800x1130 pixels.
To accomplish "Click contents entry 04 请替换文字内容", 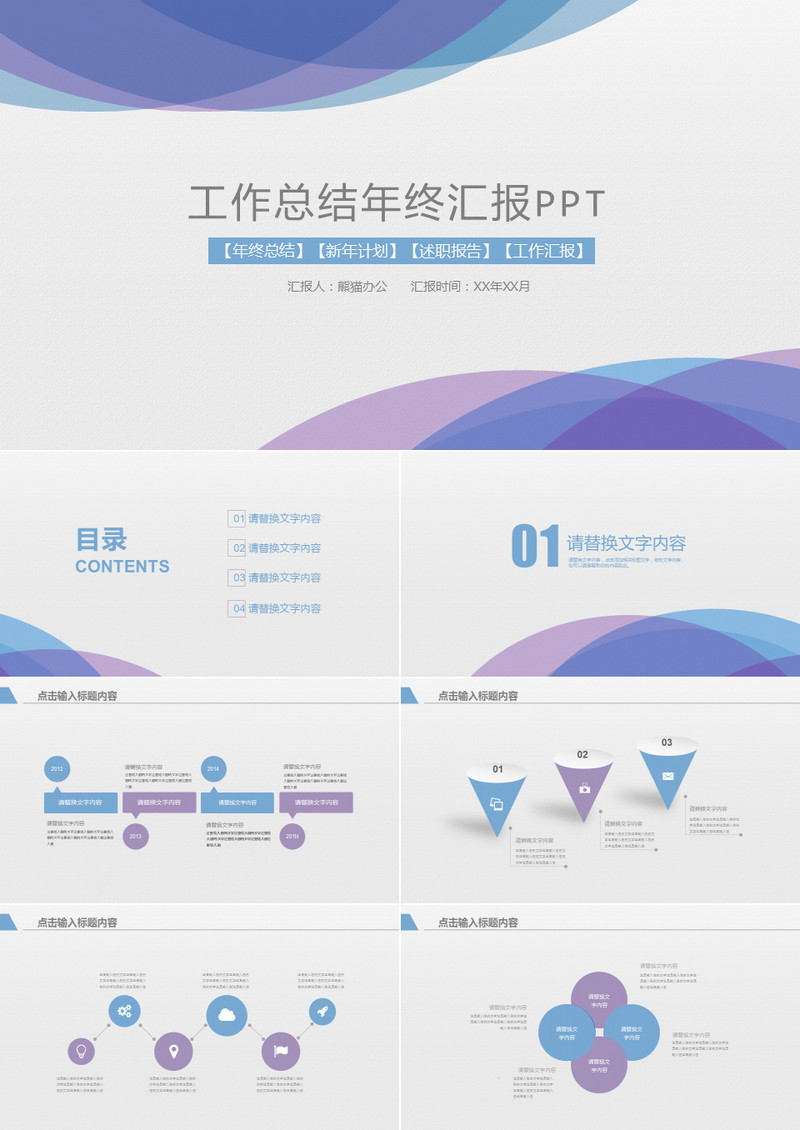I will (275, 608).
